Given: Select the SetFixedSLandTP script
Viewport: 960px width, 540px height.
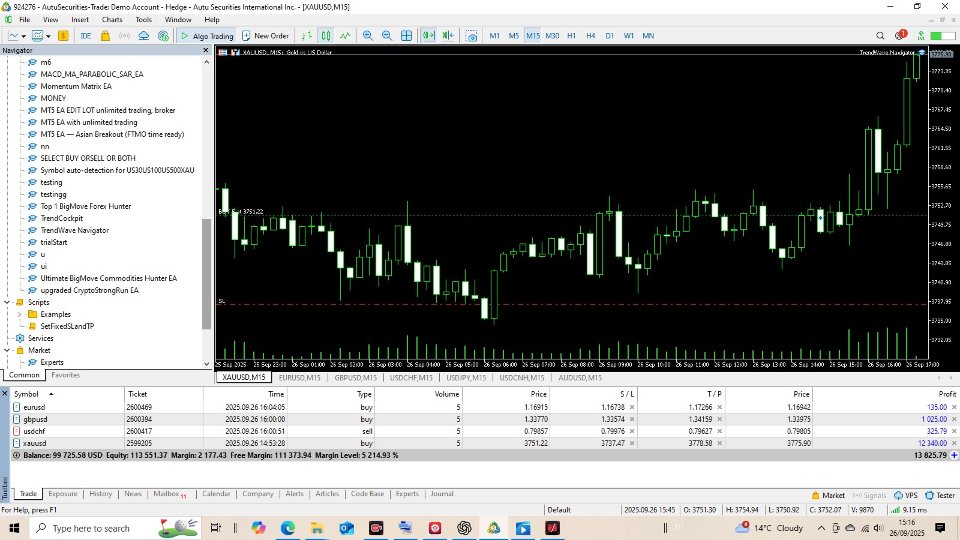Looking at the screenshot, I should tap(67, 326).
